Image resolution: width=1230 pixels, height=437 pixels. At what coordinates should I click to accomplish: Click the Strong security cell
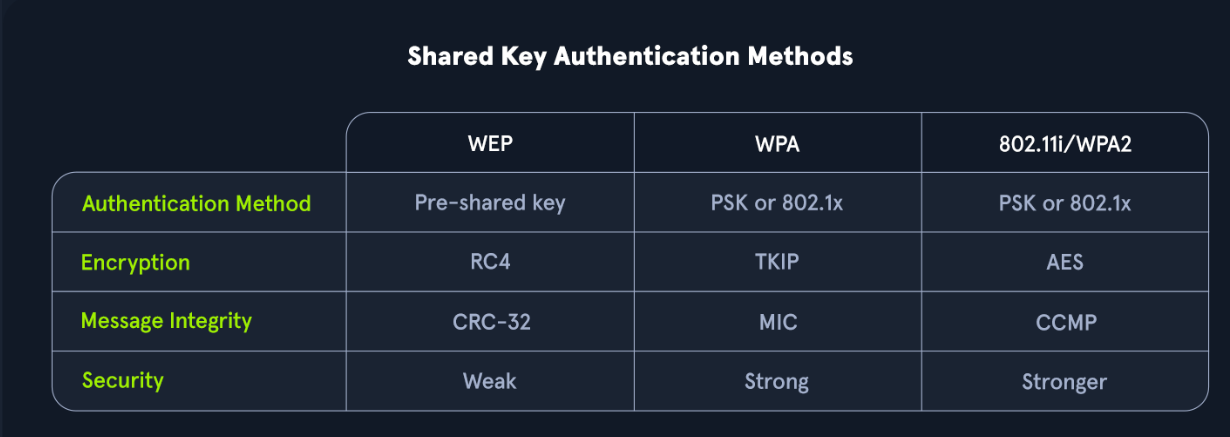click(777, 382)
